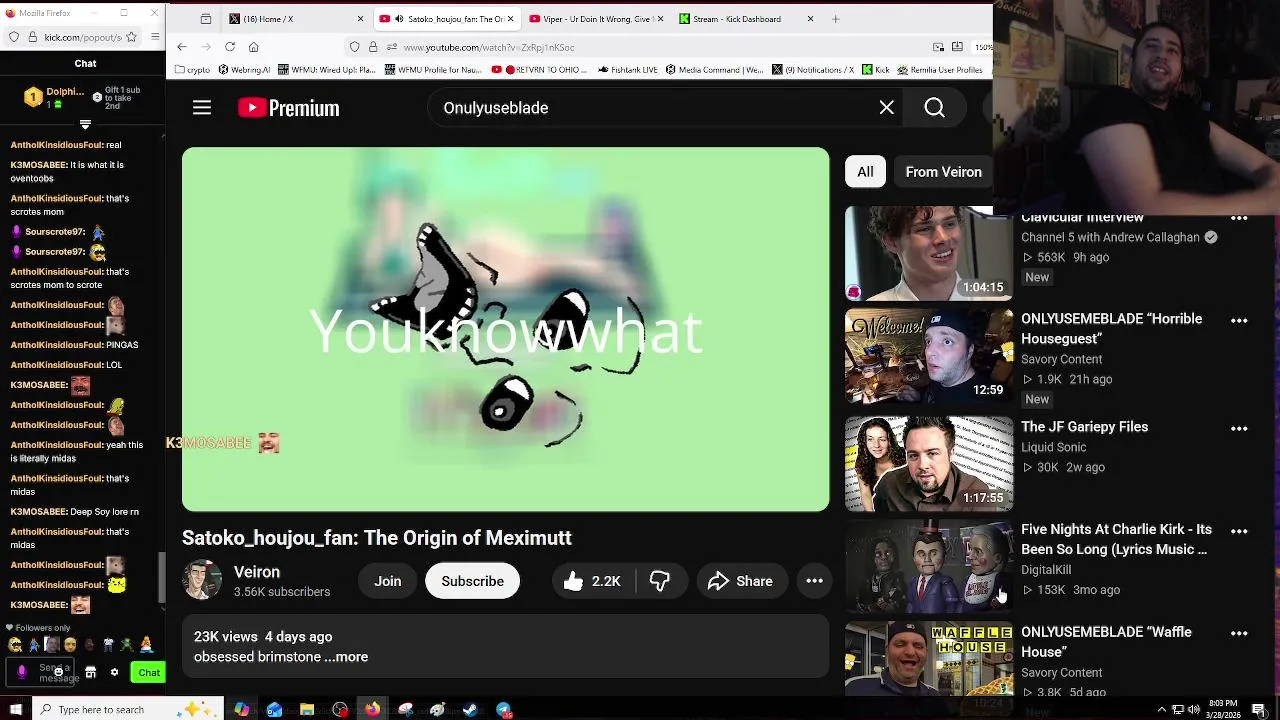Open the volume control in system tray
This screenshot has height=720, width=1280.
pyautogui.click(x=1193, y=709)
